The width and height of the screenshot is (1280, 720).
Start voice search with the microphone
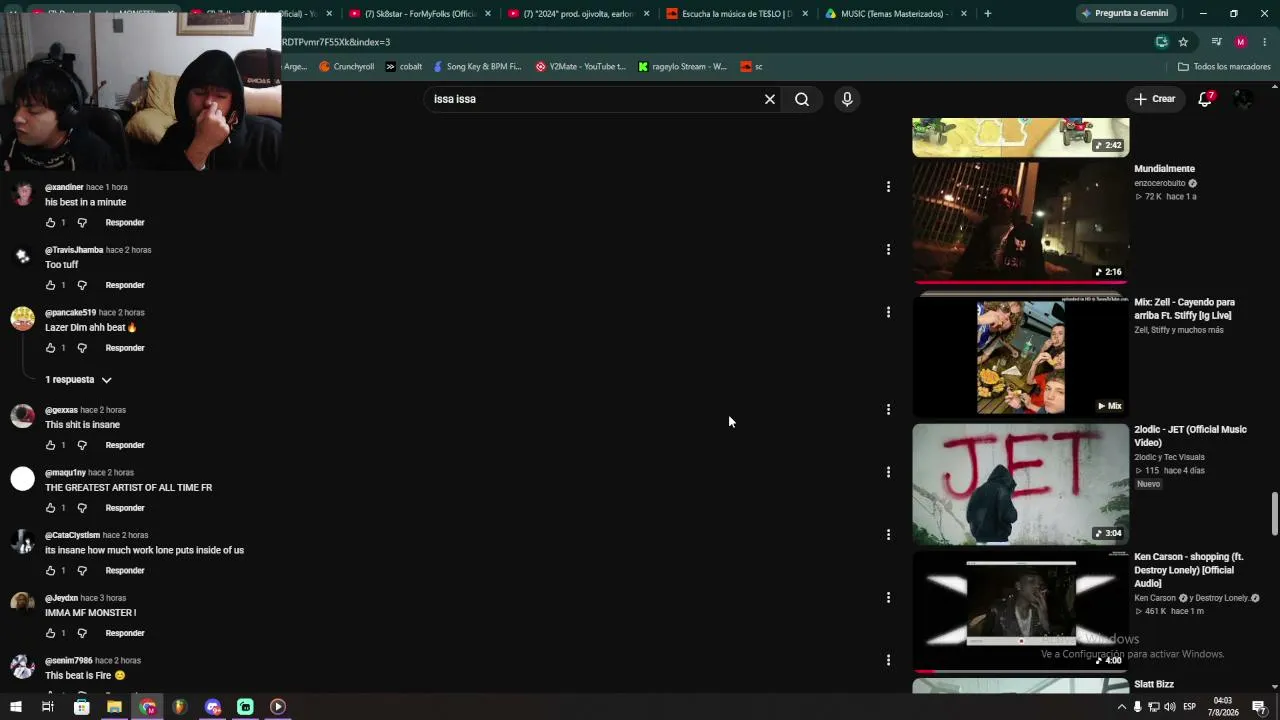pos(847,99)
